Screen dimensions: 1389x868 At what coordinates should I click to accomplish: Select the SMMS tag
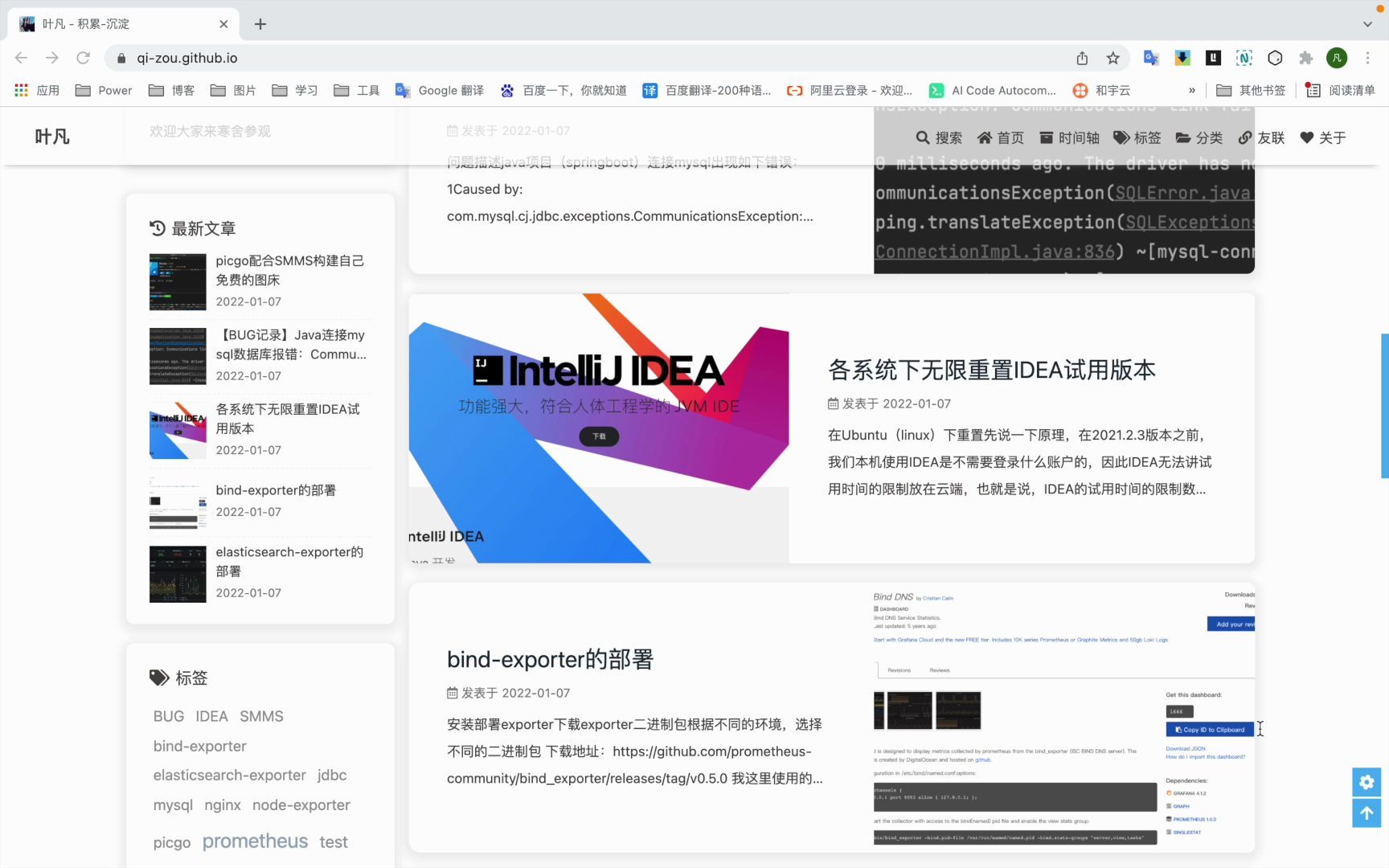point(261,716)
